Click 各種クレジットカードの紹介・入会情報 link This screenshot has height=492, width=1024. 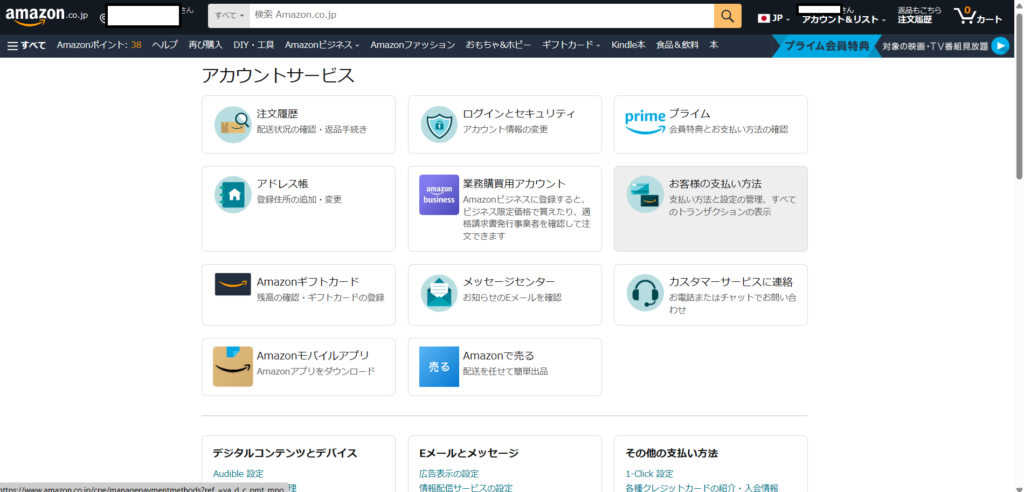coord(701,487)
